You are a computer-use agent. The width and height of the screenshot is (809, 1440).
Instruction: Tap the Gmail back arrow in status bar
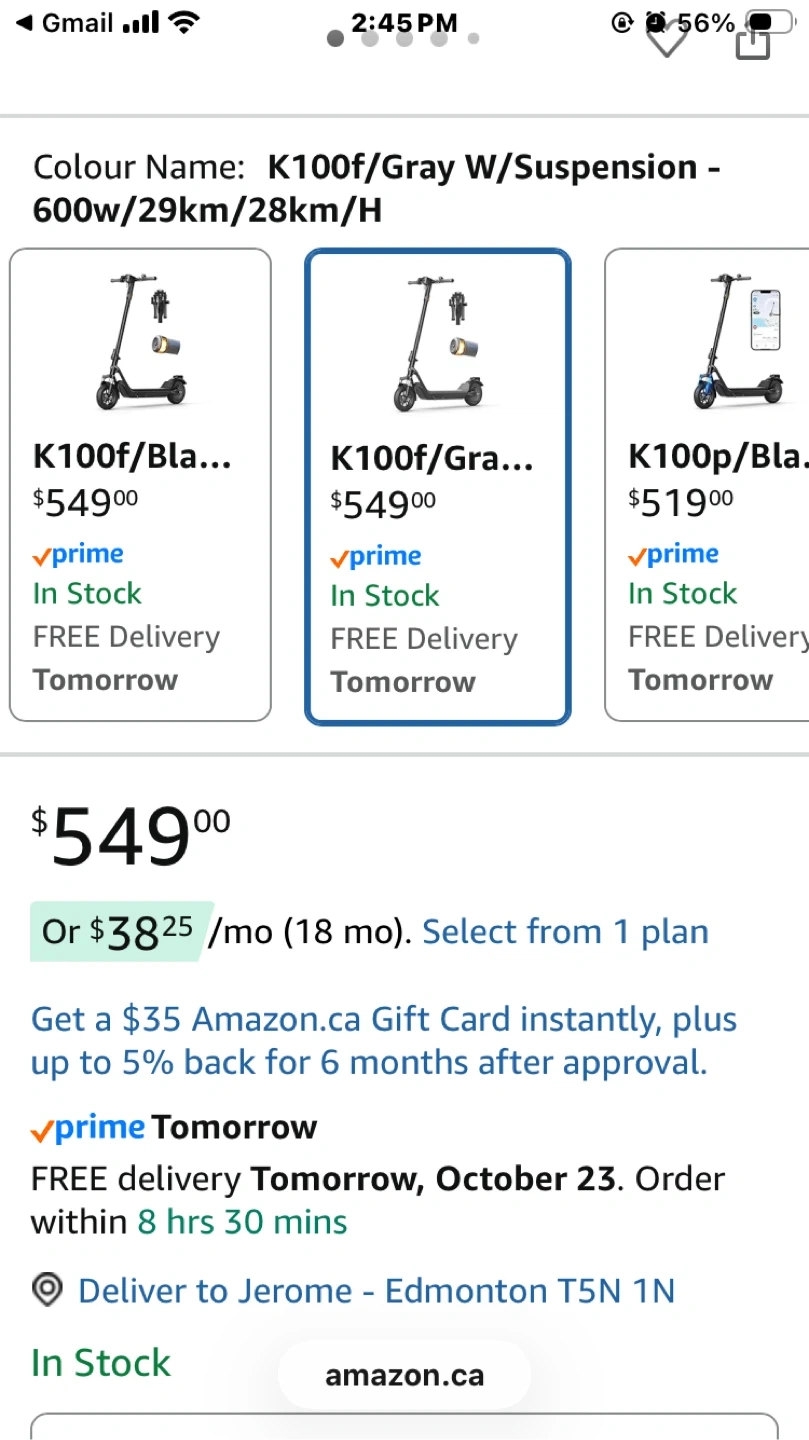tap(24, 22)
